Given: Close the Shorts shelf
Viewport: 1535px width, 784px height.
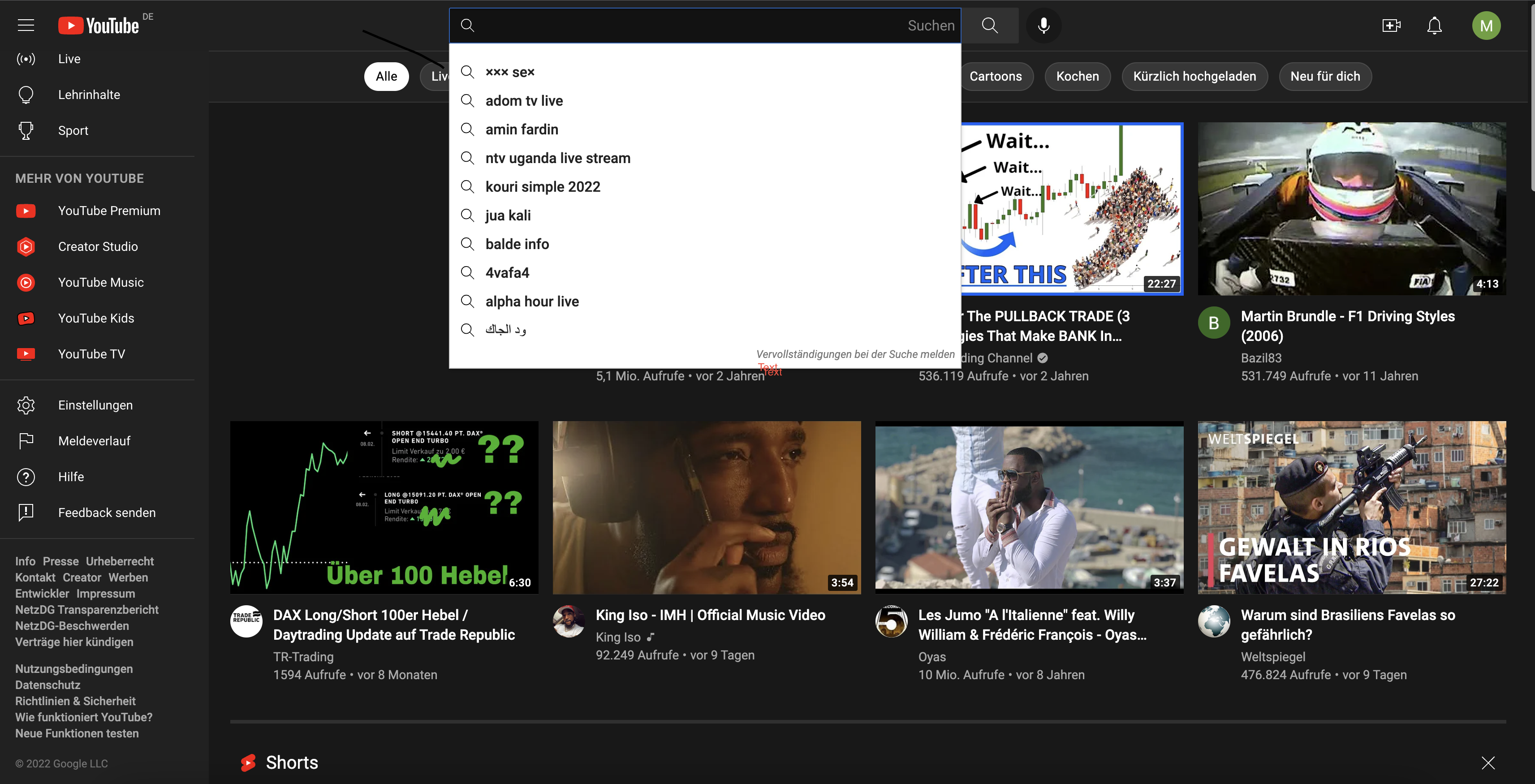Looking at the screenshot, I should click(1488, 762).
